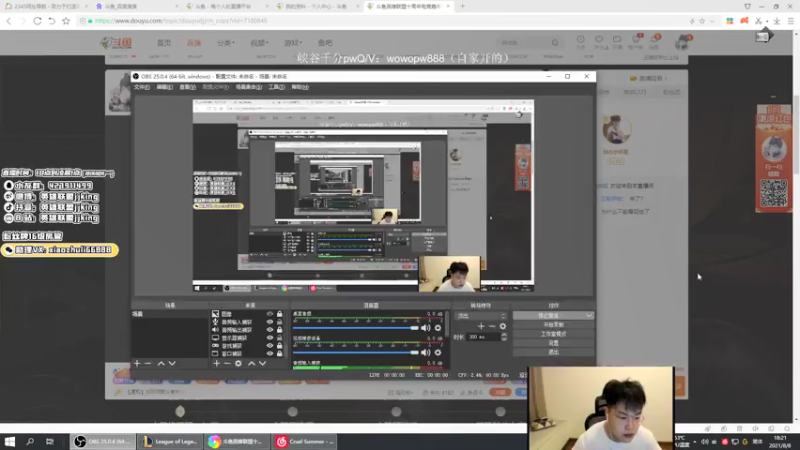Screen dimensions: 800x450
Task: Open the taskbar search magnifier
Action: (x=30, y=441)
